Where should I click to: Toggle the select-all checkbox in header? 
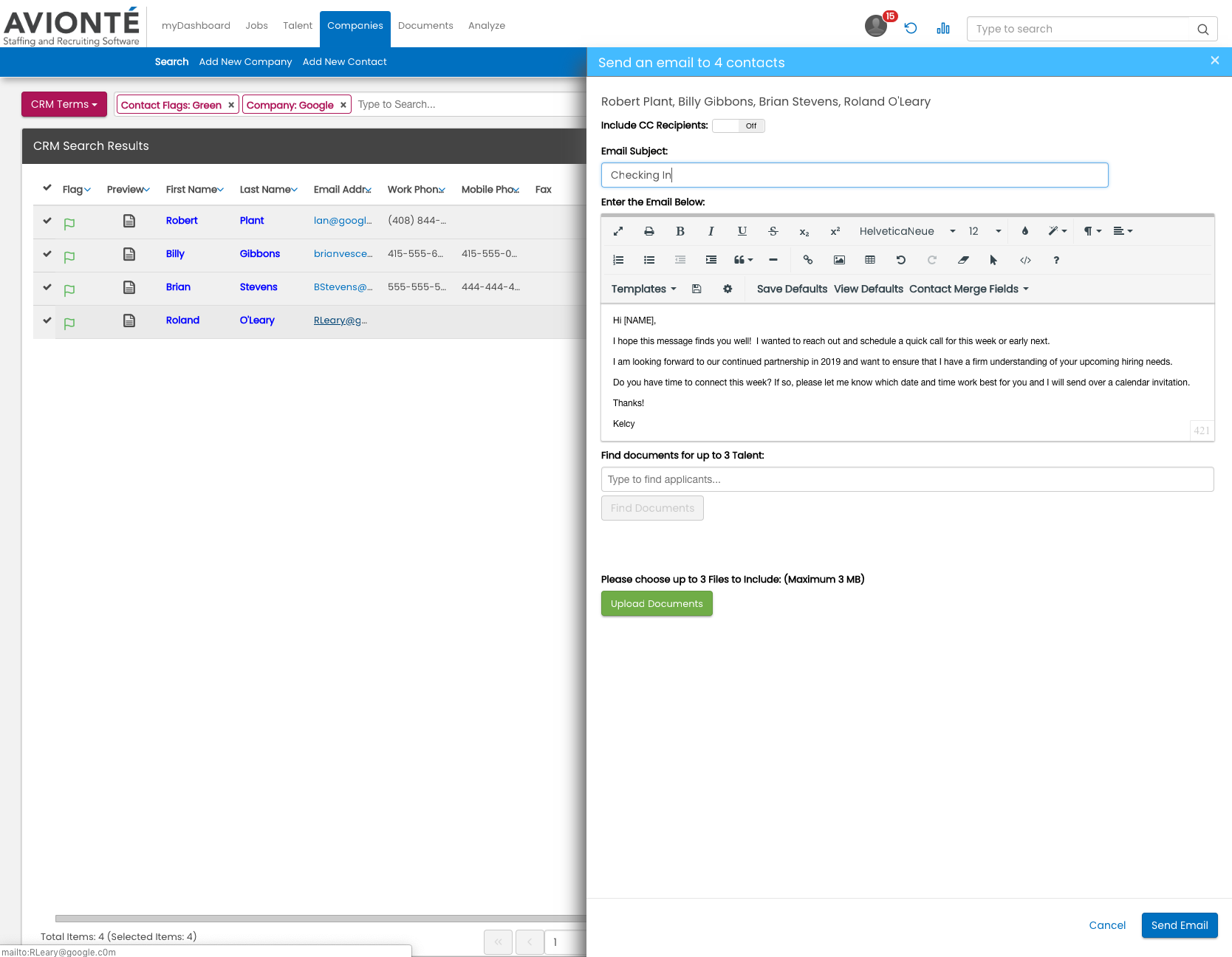point(47,188)
